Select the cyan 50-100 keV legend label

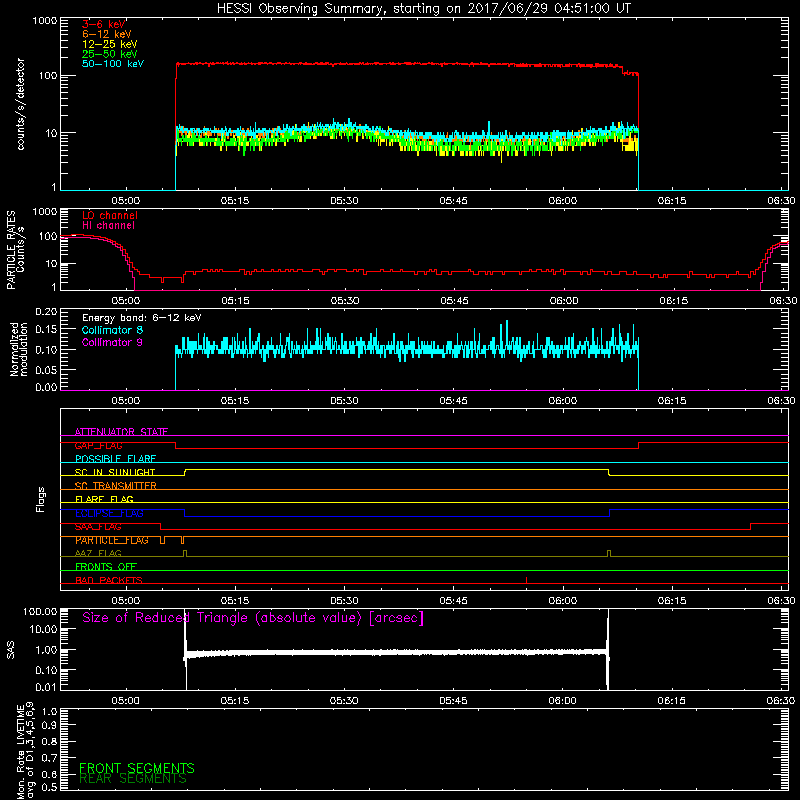pos(113,64)
